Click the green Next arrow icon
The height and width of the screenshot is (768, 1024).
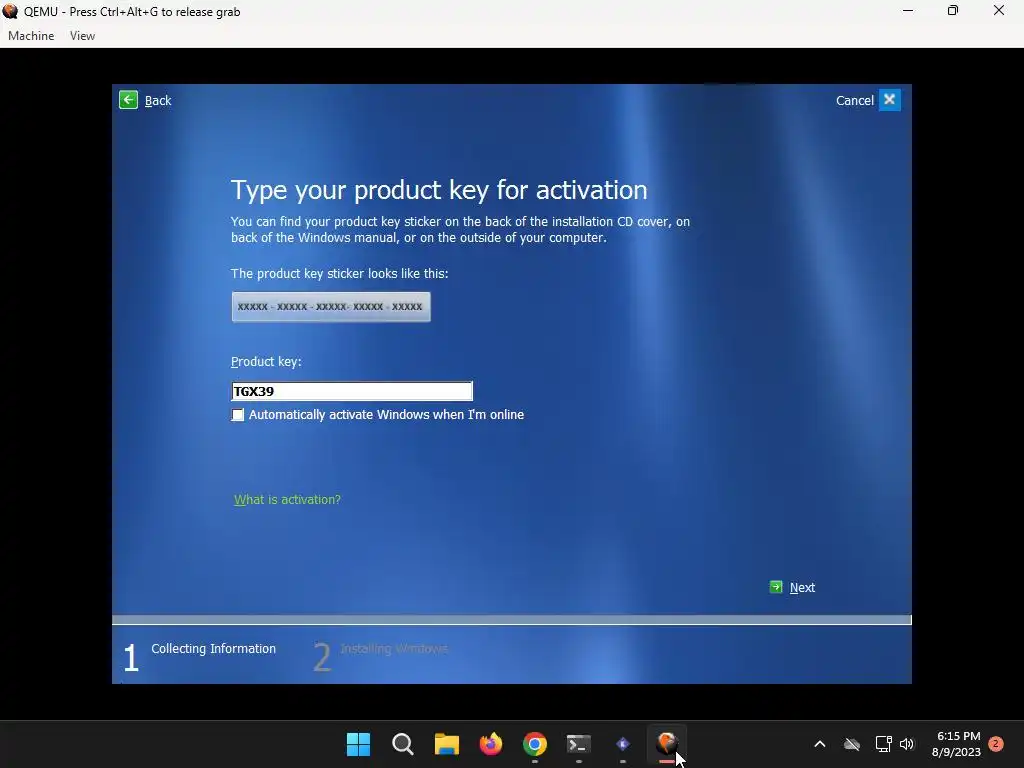click(776, 586)
